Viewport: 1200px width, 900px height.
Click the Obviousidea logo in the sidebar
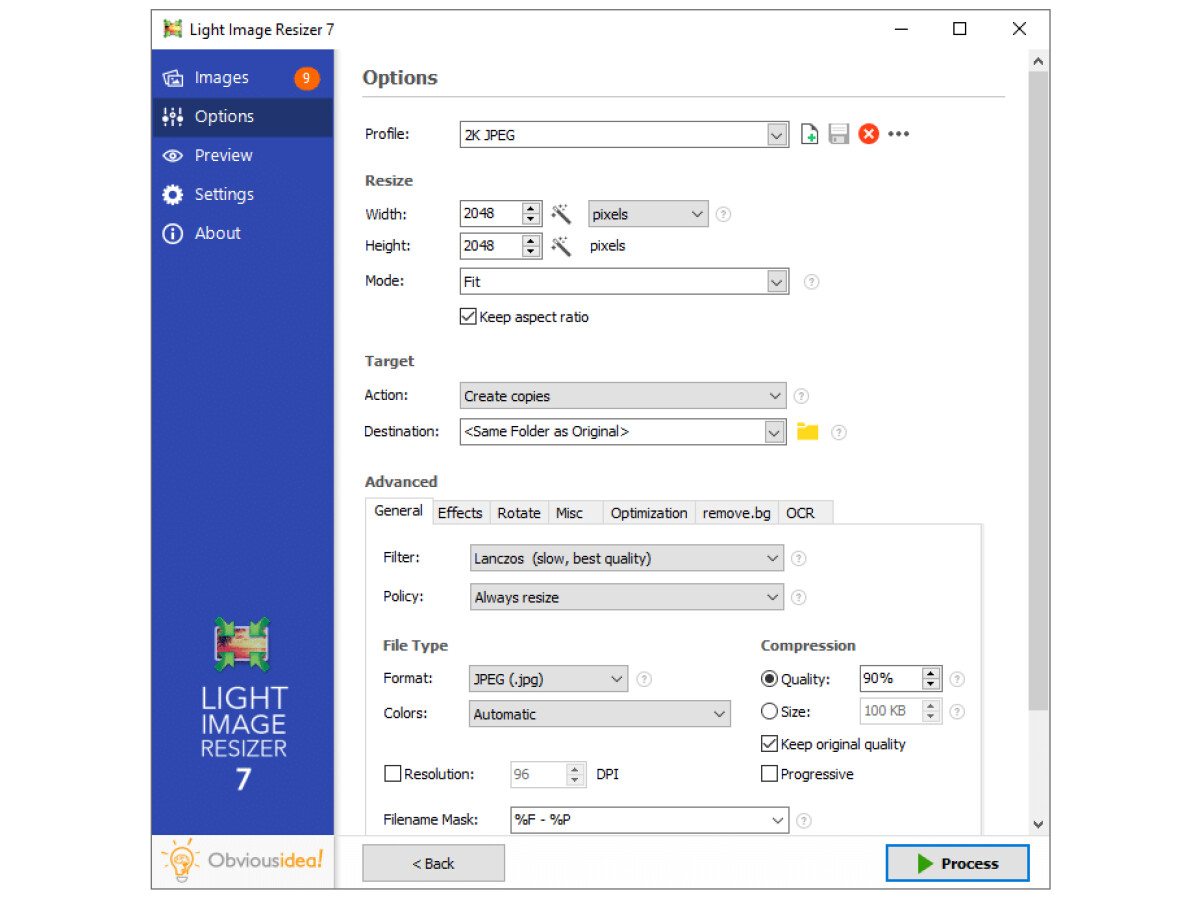[243, 859]
